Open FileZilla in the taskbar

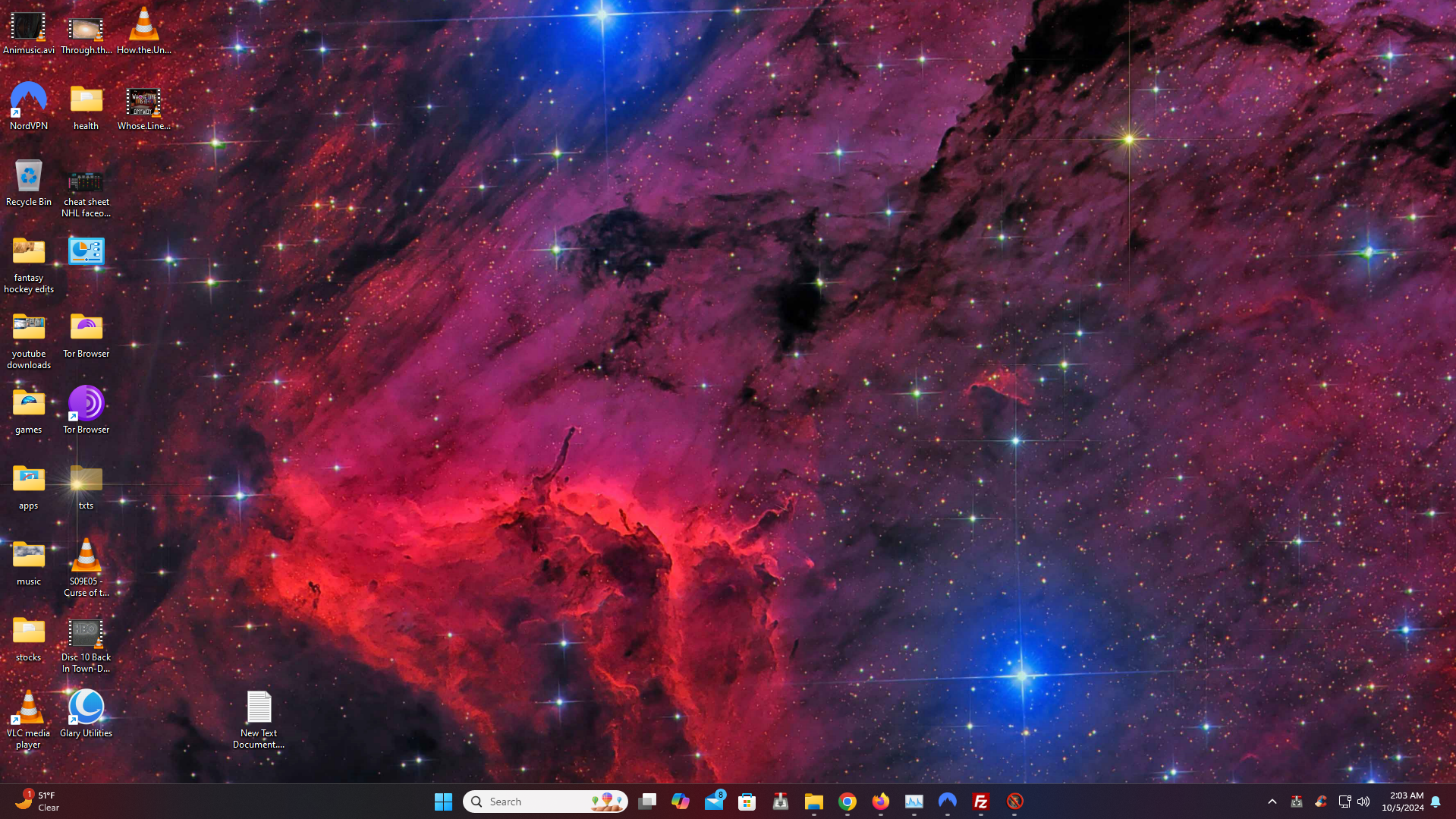tap(980, 802)
